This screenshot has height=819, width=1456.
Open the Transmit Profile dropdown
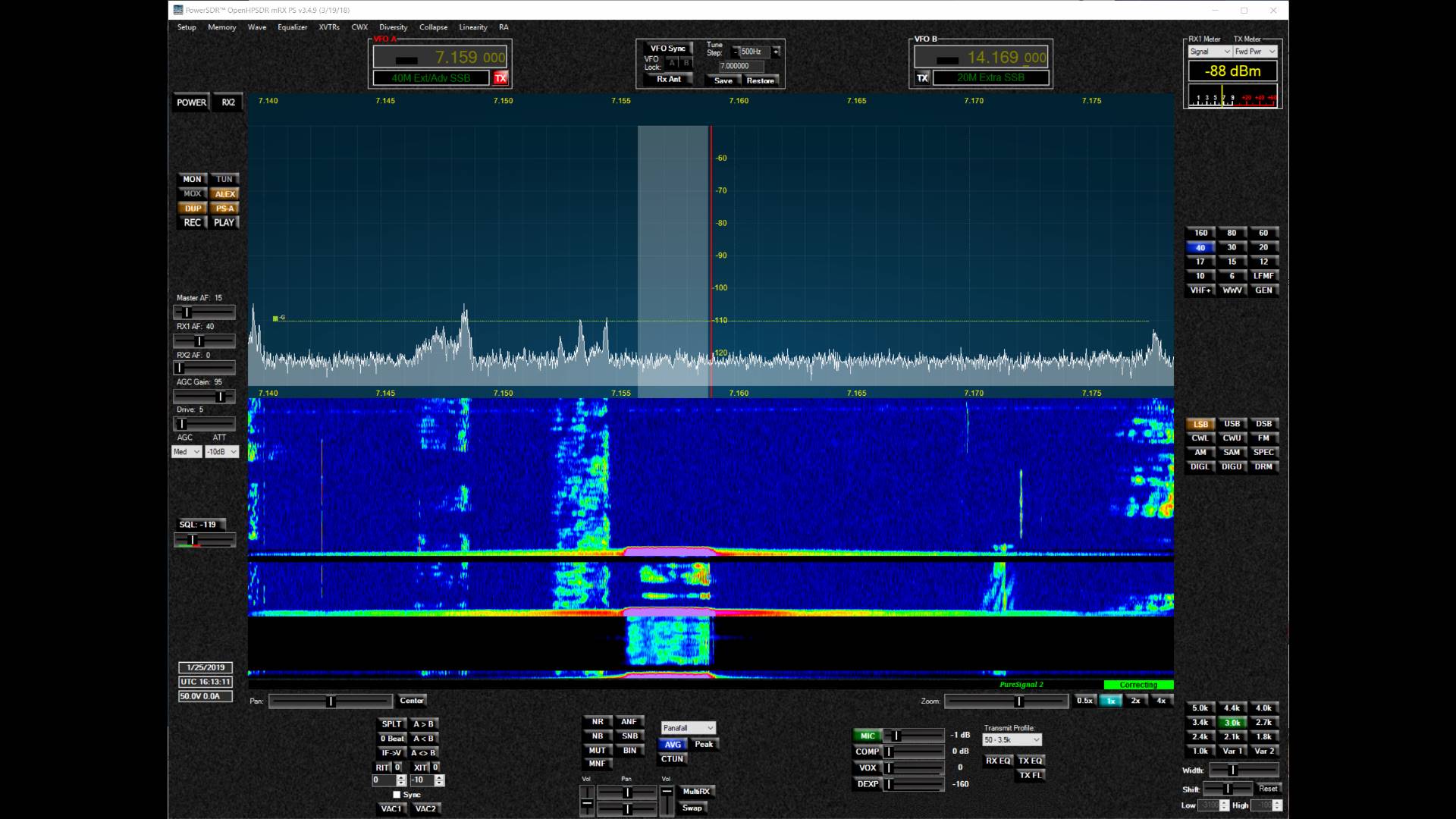[1012, 740]
